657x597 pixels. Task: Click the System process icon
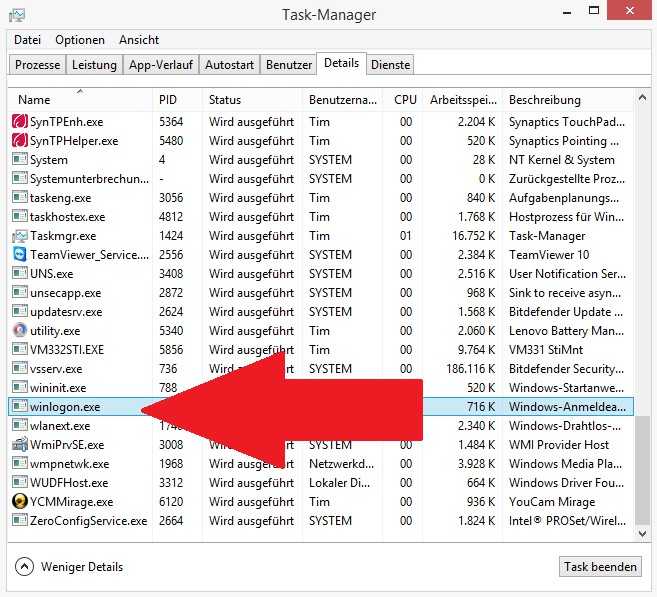20,159
